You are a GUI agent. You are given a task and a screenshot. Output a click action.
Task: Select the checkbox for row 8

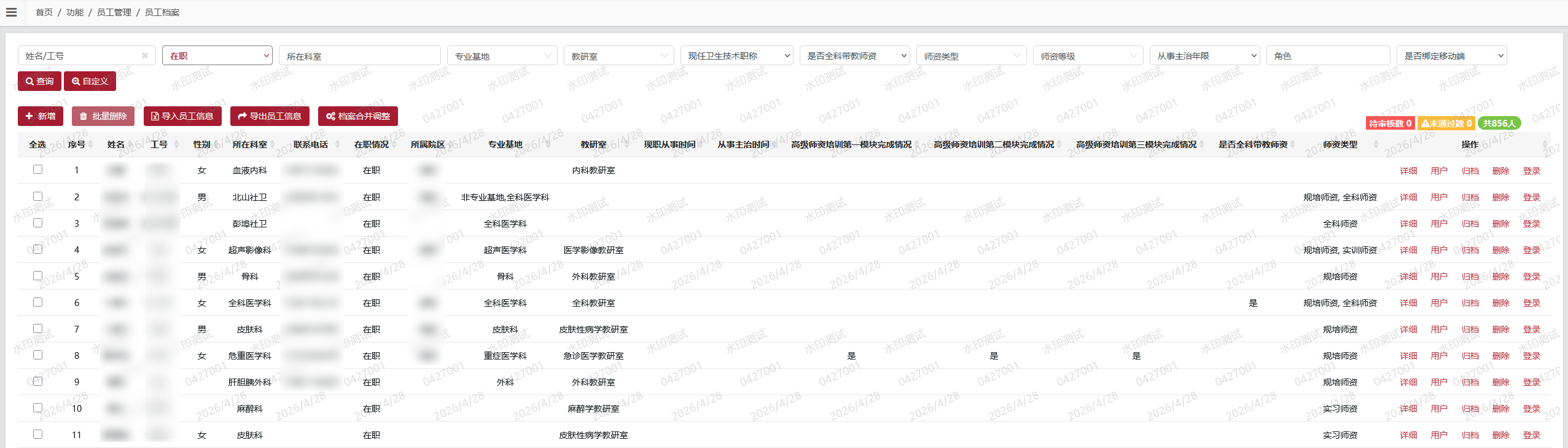[x=38, y=355]
